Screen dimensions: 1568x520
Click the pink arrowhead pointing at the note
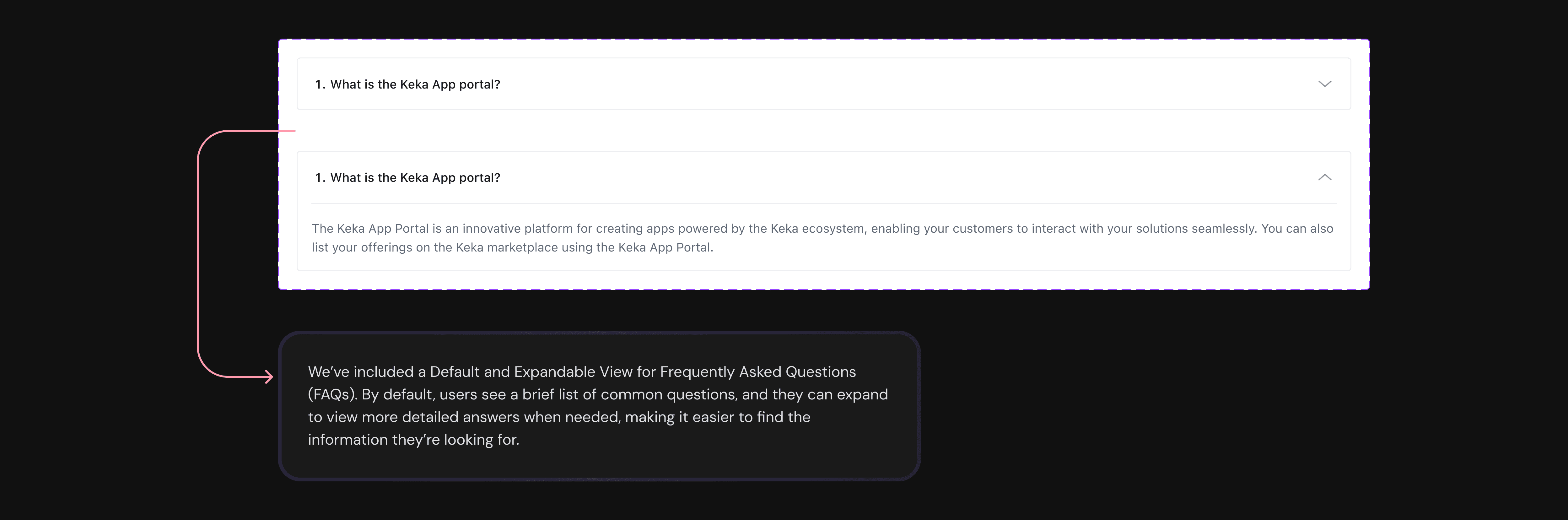[268, 377]
